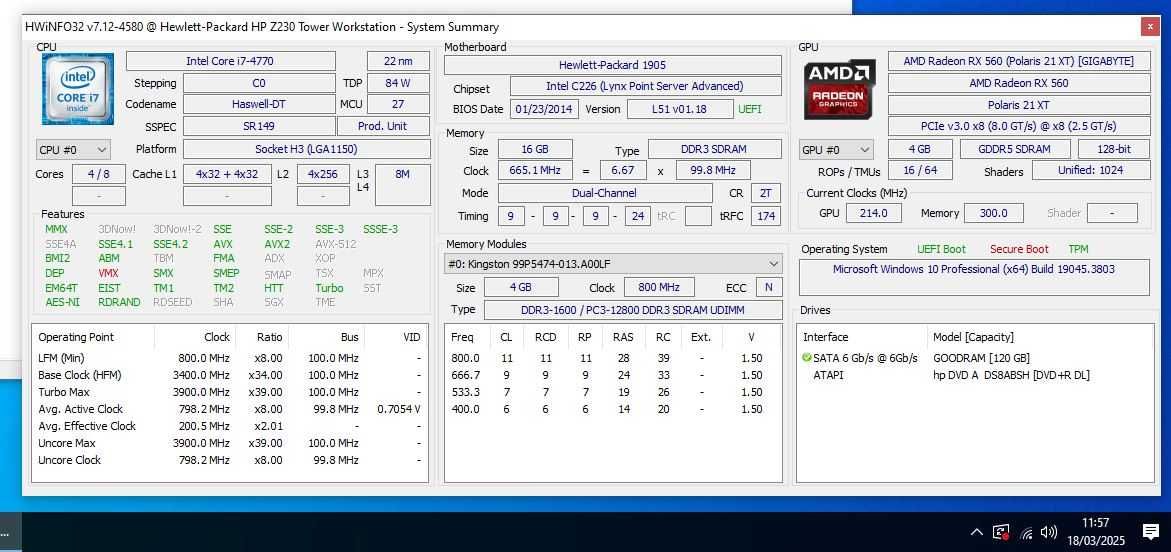Viewport: 1171px width, 552px height.
Task: Click the security tray icon with red badge
Action: [x=1001, y=533]
